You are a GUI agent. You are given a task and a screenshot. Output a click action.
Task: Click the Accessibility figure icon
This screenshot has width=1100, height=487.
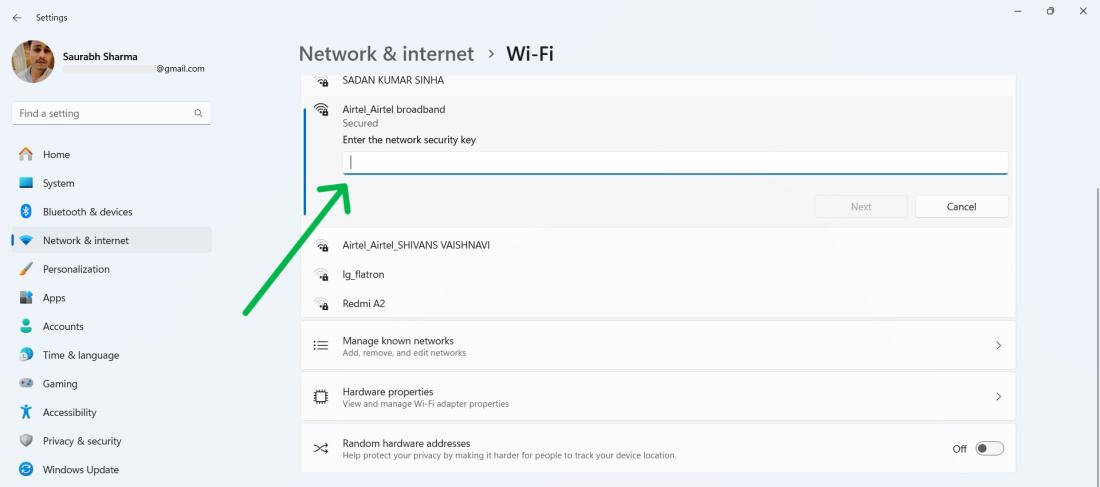26,412
